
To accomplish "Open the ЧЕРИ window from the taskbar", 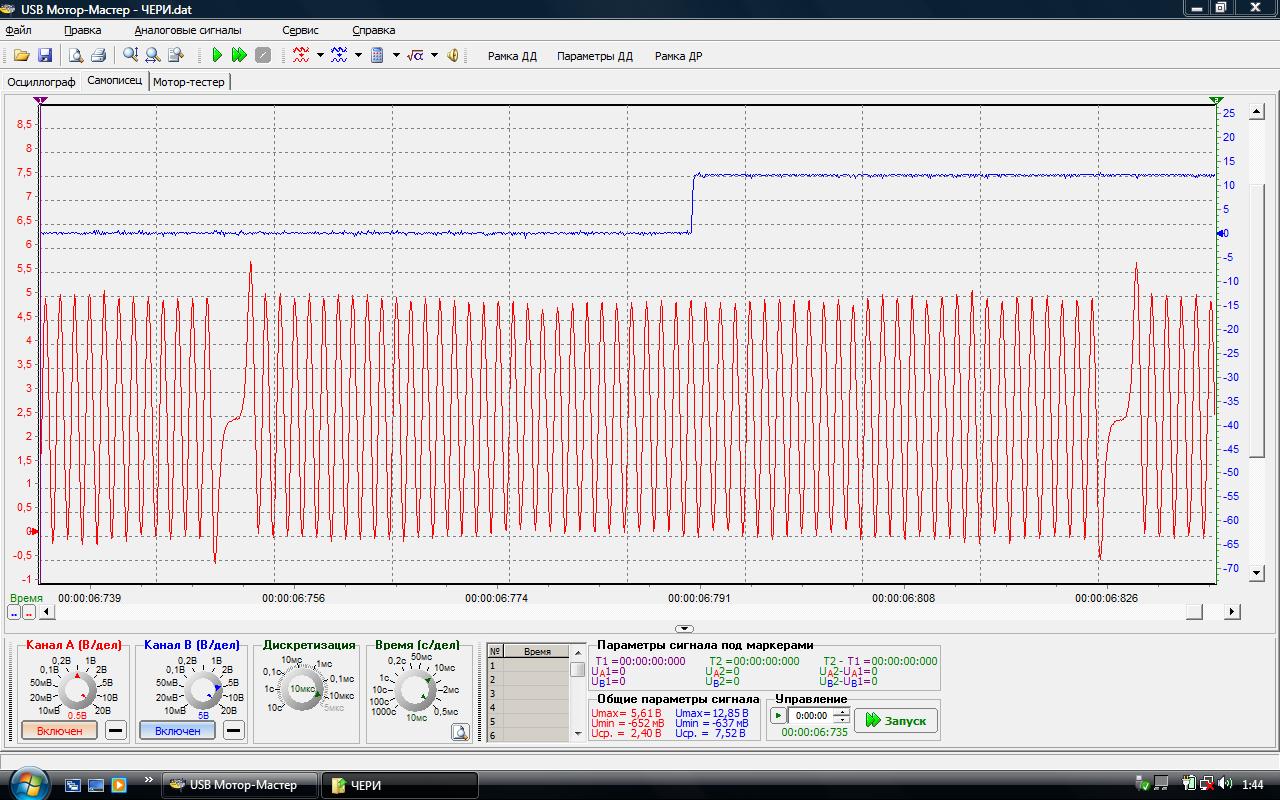I will coord(399,785).
